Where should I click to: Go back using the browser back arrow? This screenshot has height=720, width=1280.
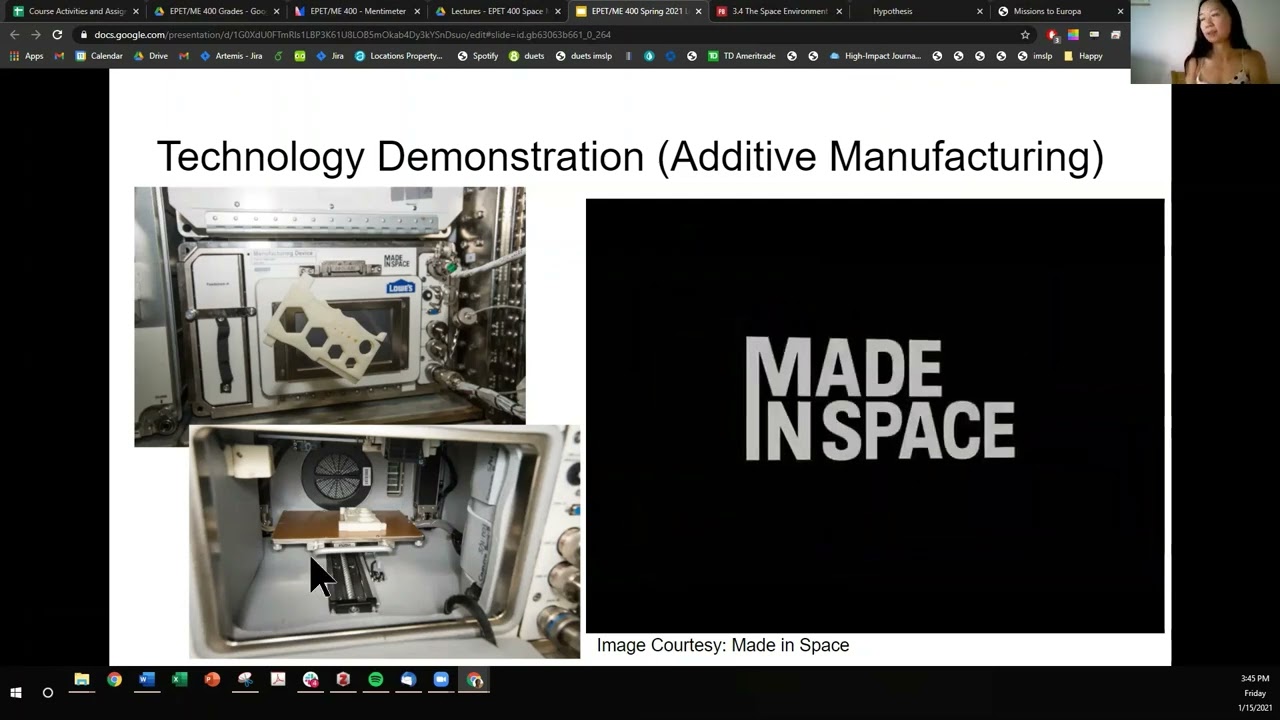[x=14, y=34]
